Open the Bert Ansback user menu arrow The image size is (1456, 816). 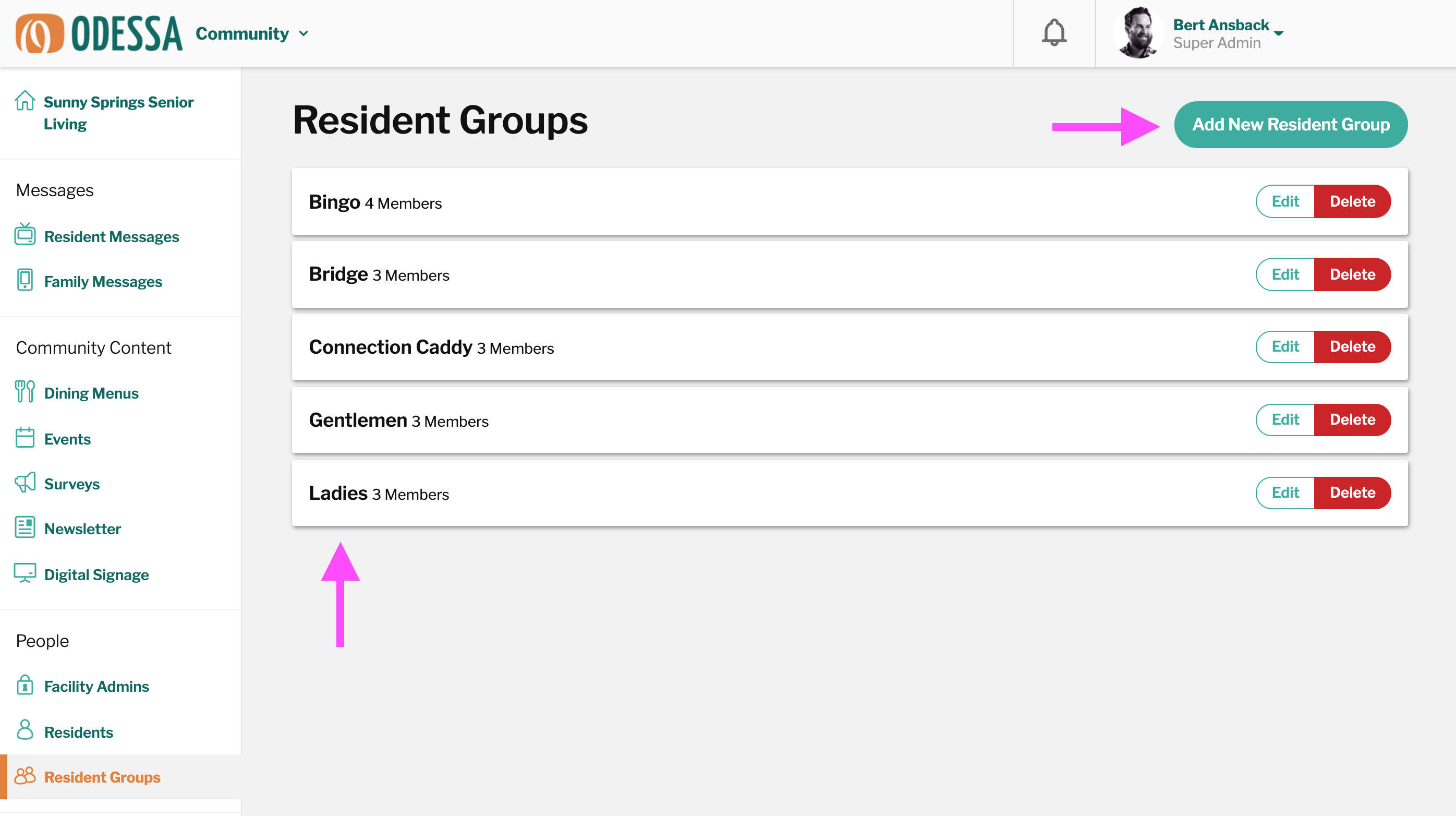pos(1279,33)
